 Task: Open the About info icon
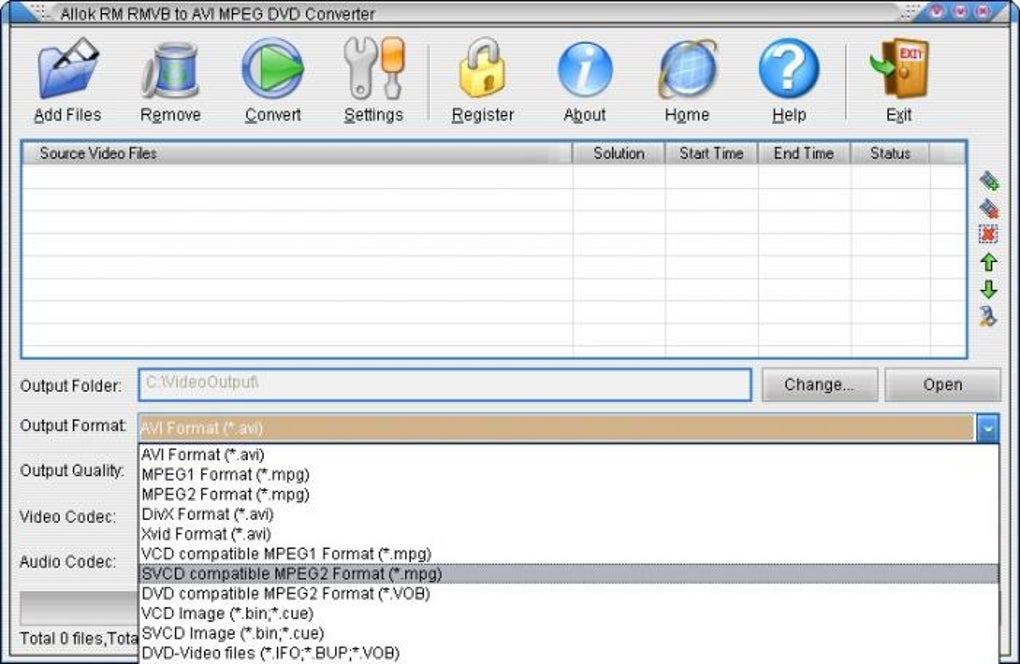point(585,70)
